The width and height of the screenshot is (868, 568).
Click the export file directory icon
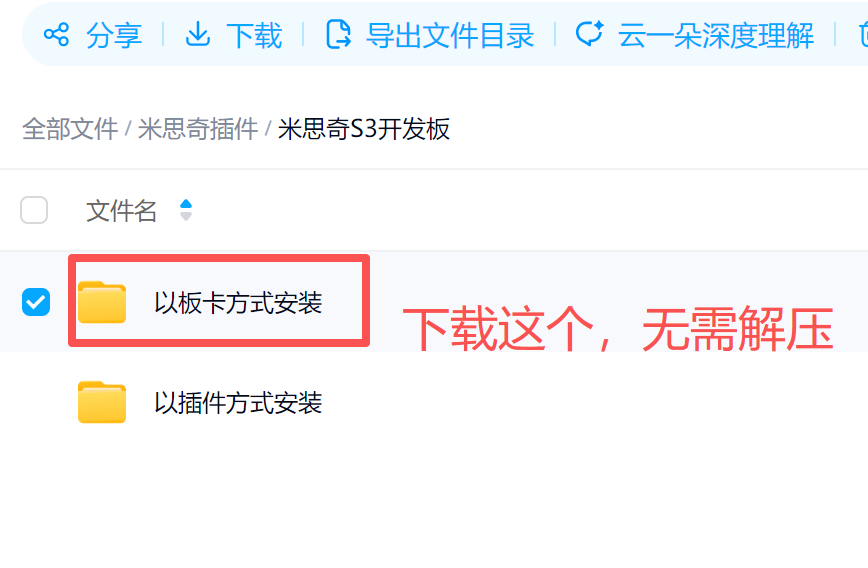(x=338, y=34)
